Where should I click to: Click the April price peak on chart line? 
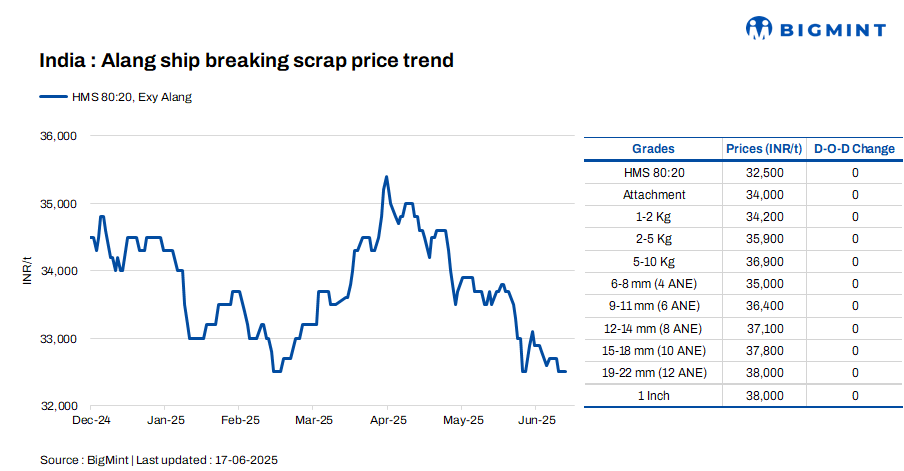click(386, 177)
